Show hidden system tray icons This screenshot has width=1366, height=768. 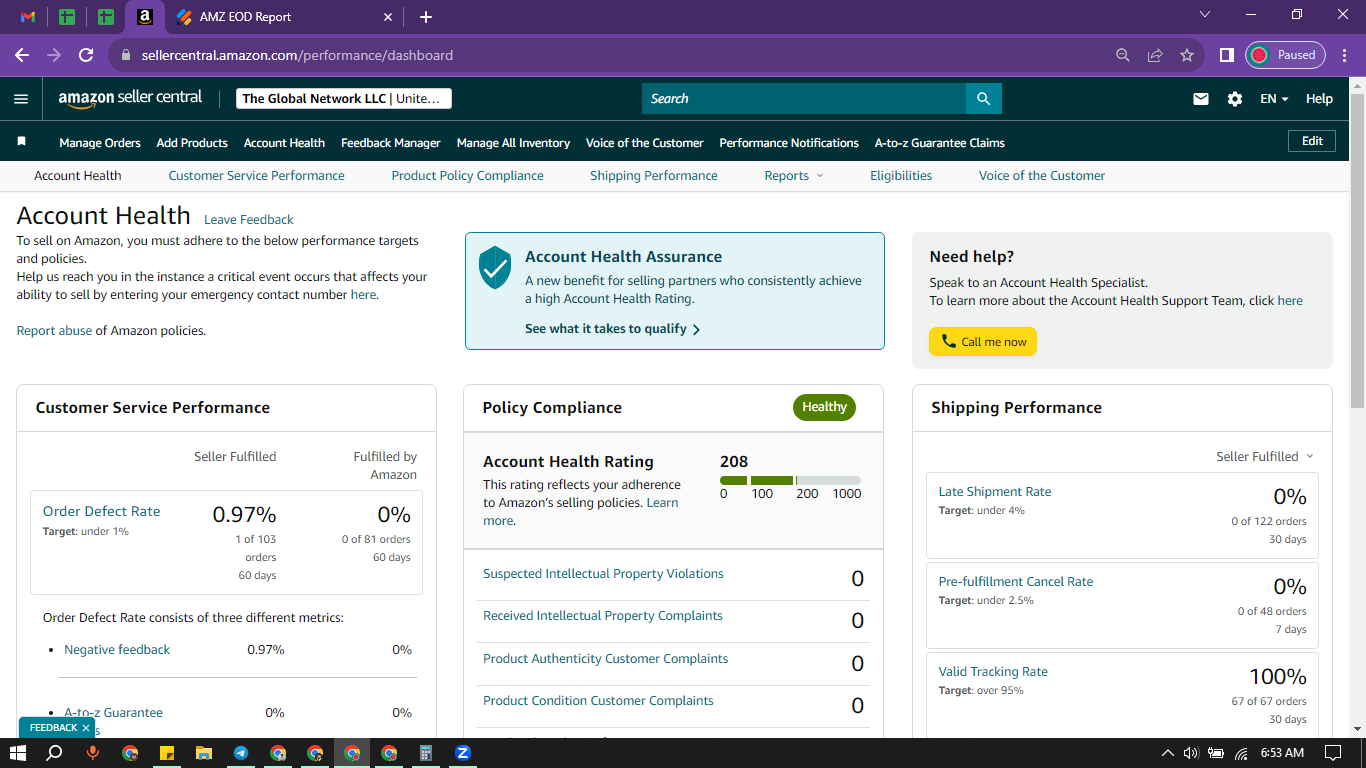(1167, 753)
